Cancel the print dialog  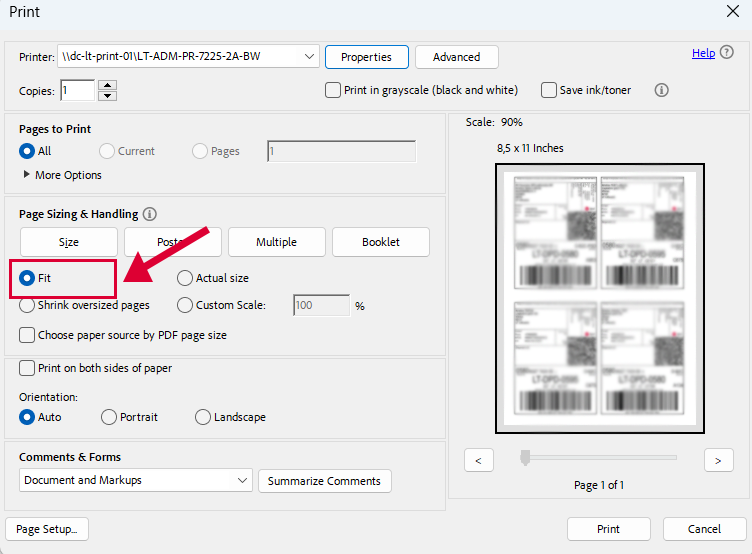coord(705,529)
